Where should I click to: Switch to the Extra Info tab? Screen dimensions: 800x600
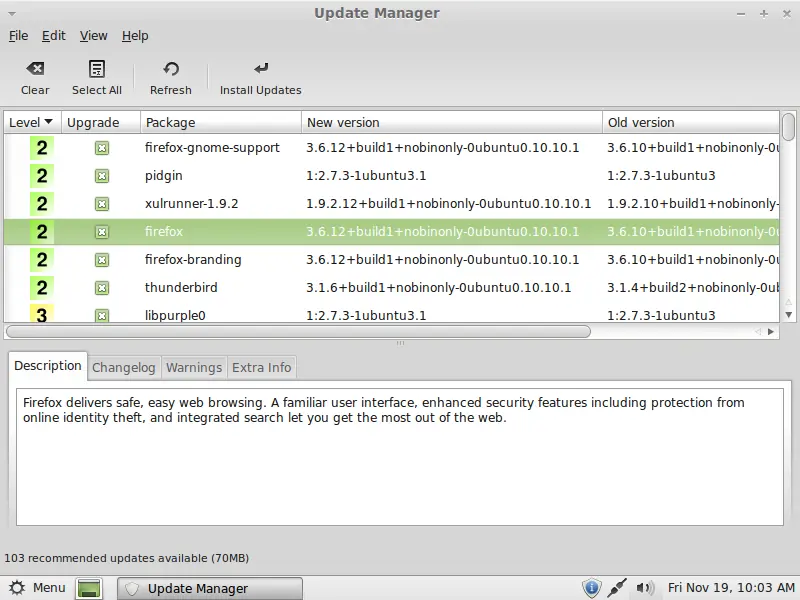click(262, 368)
